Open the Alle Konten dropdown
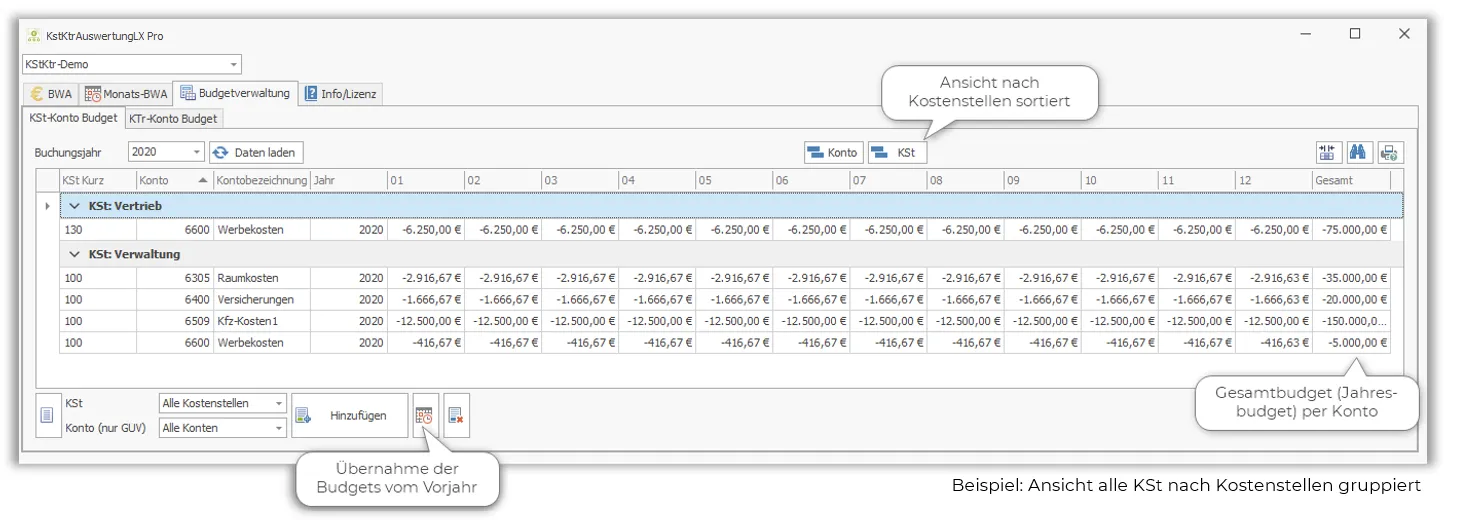The width and height of the screenshot is (1458, 520). point(277,428)
